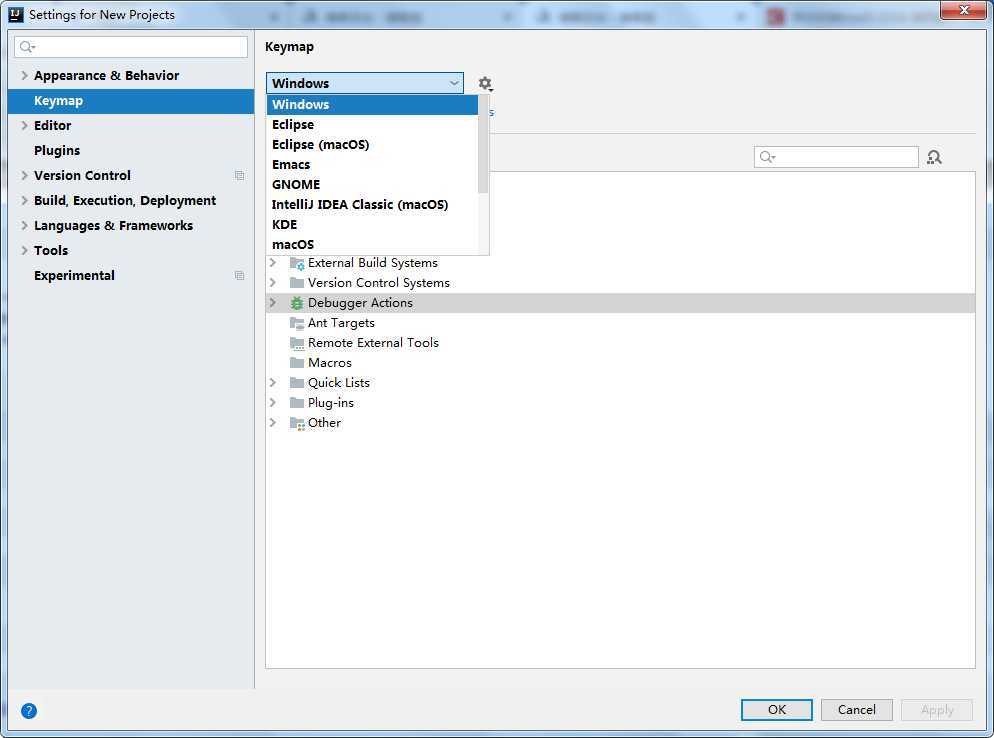Viewport: 994px width, 738px height.
Task: Click Quick Lists folder icon
Action: point(297,383)
